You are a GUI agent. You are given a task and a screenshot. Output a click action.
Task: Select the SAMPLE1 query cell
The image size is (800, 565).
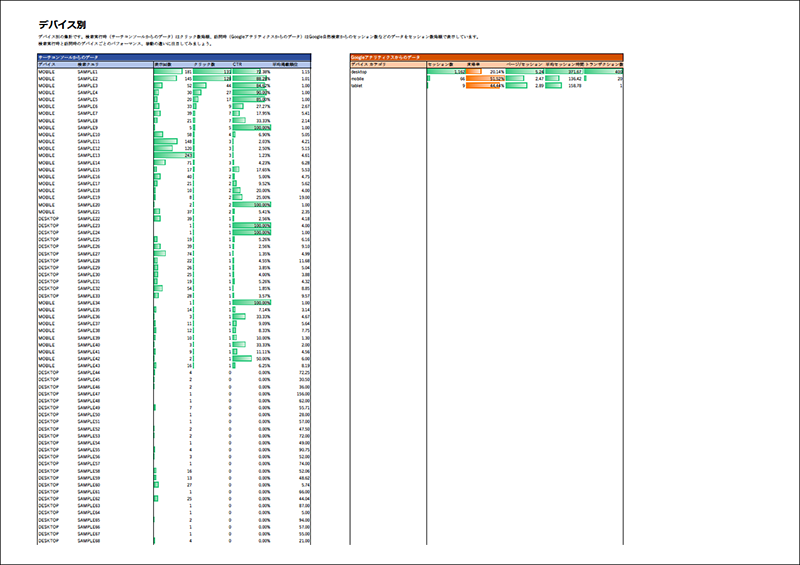[x=88, y=72]
